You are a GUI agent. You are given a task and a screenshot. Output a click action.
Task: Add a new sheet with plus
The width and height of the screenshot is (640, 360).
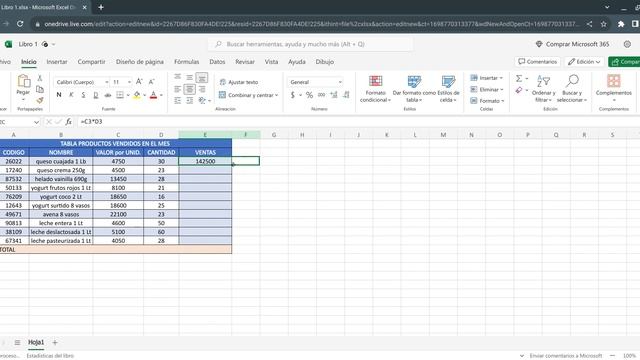[55, 342]
